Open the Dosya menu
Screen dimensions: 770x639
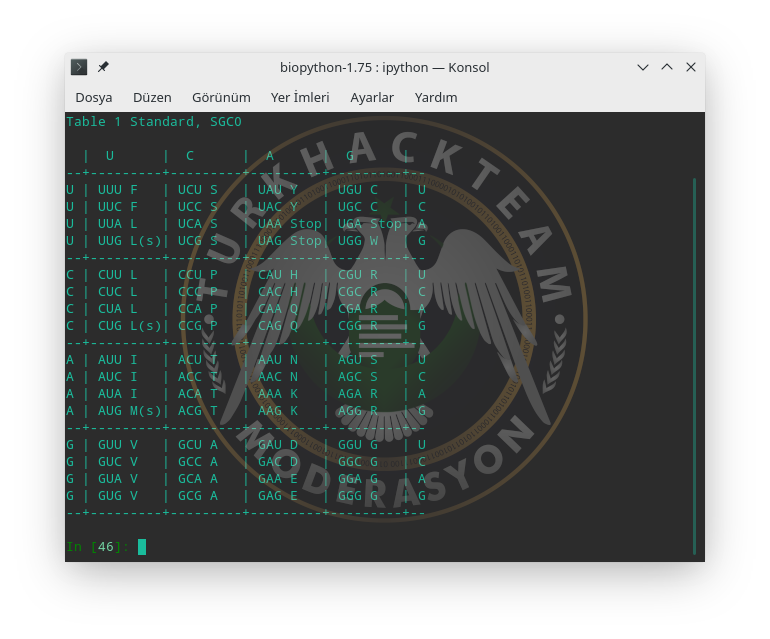click(94, 97)
